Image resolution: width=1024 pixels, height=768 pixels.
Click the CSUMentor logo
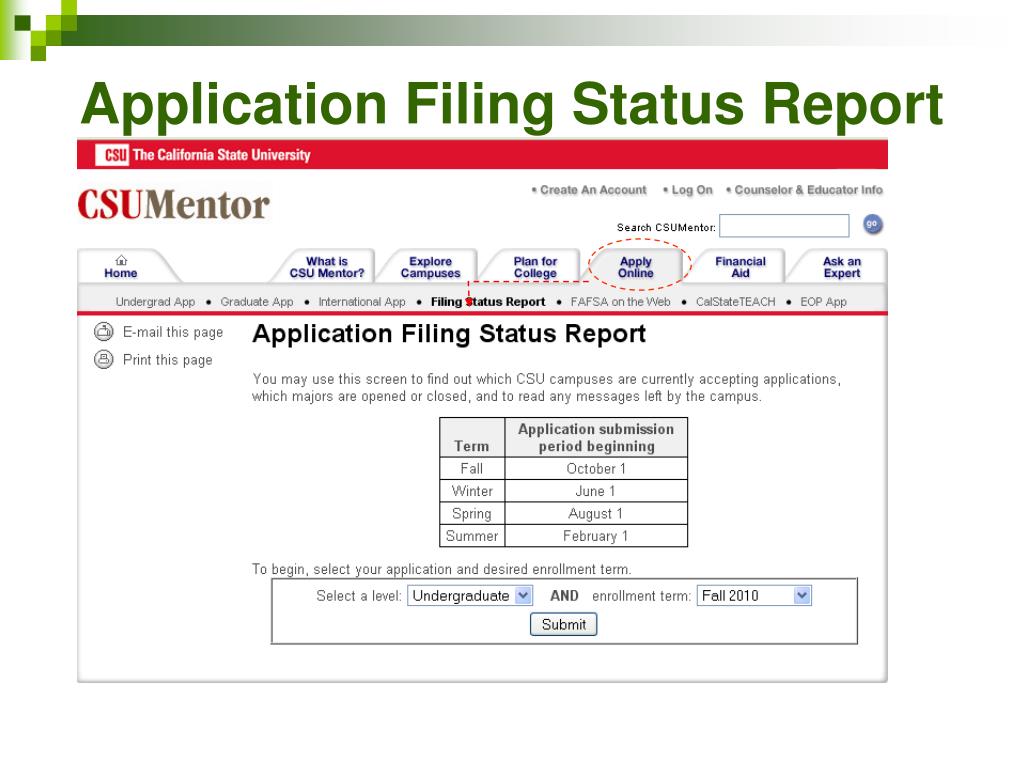pos(174,204)
